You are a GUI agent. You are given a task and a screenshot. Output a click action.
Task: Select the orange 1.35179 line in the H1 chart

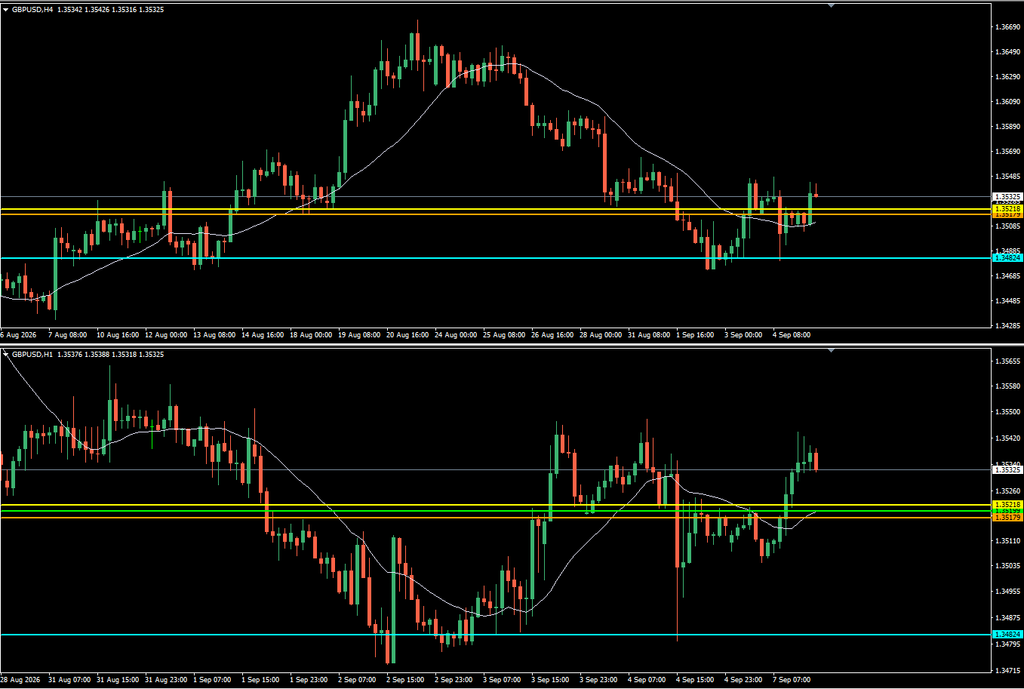pos(495,517)
